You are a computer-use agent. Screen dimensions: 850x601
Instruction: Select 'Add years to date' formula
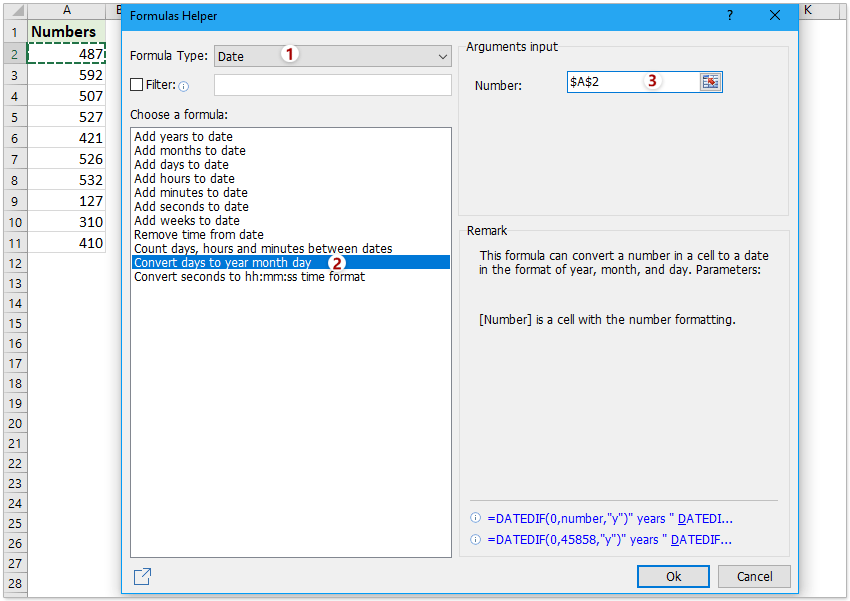[x=183, y=137]
